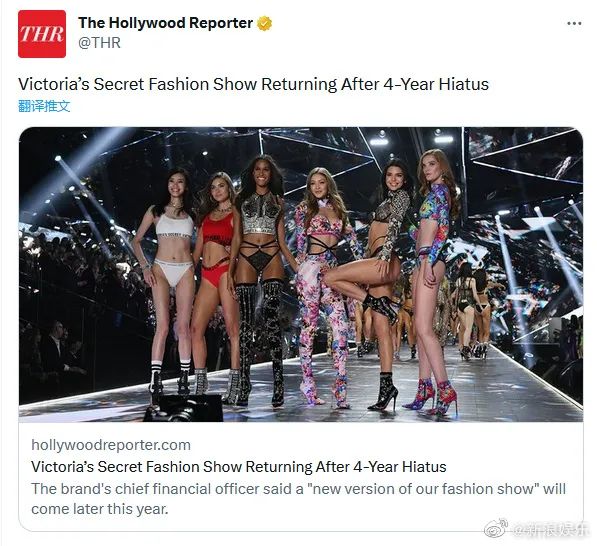
Task: Select the tweet text about Victoria's Secret
Action: (x=253, y=84)
